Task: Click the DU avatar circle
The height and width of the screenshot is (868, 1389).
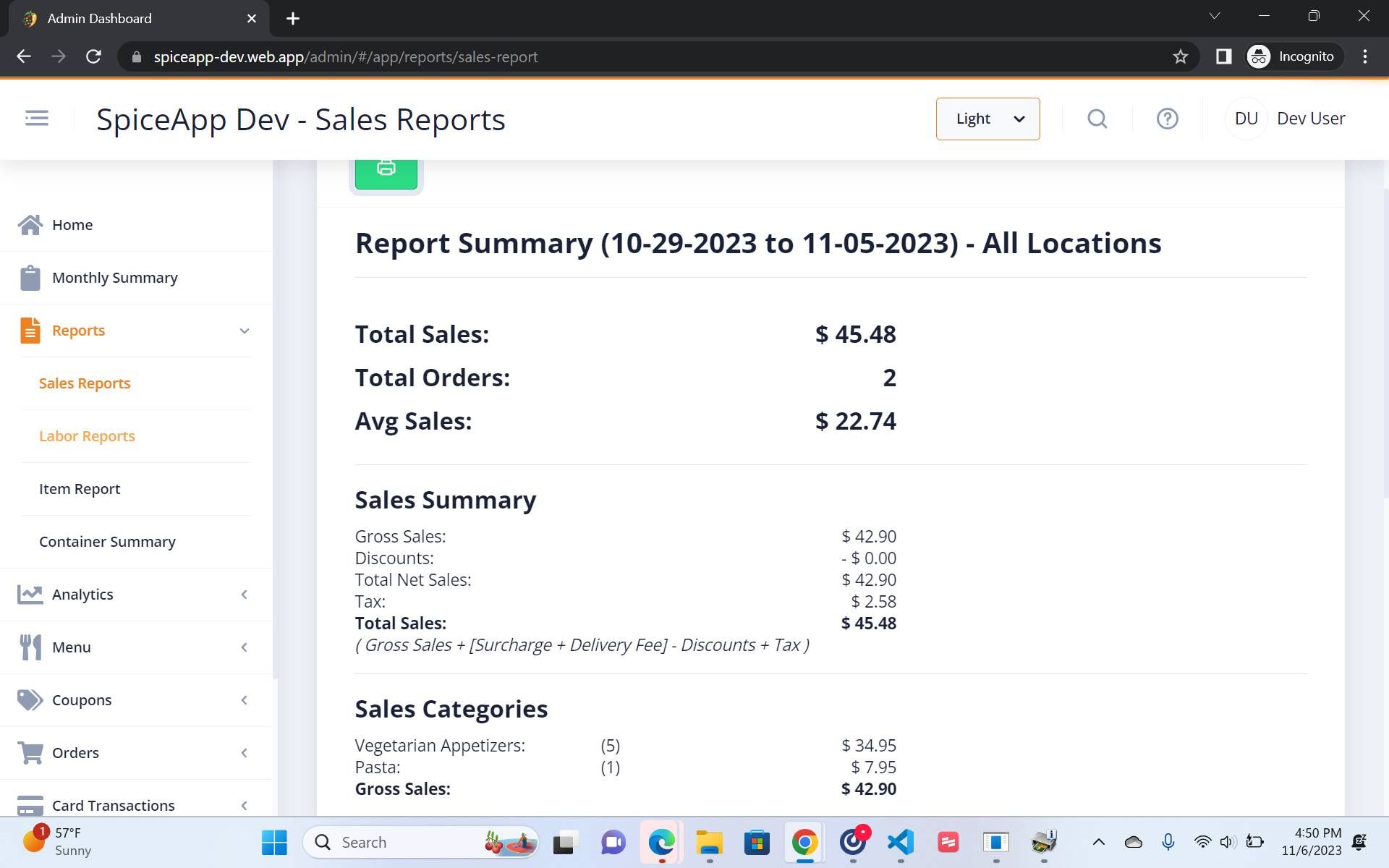Action: point(1246,119)
